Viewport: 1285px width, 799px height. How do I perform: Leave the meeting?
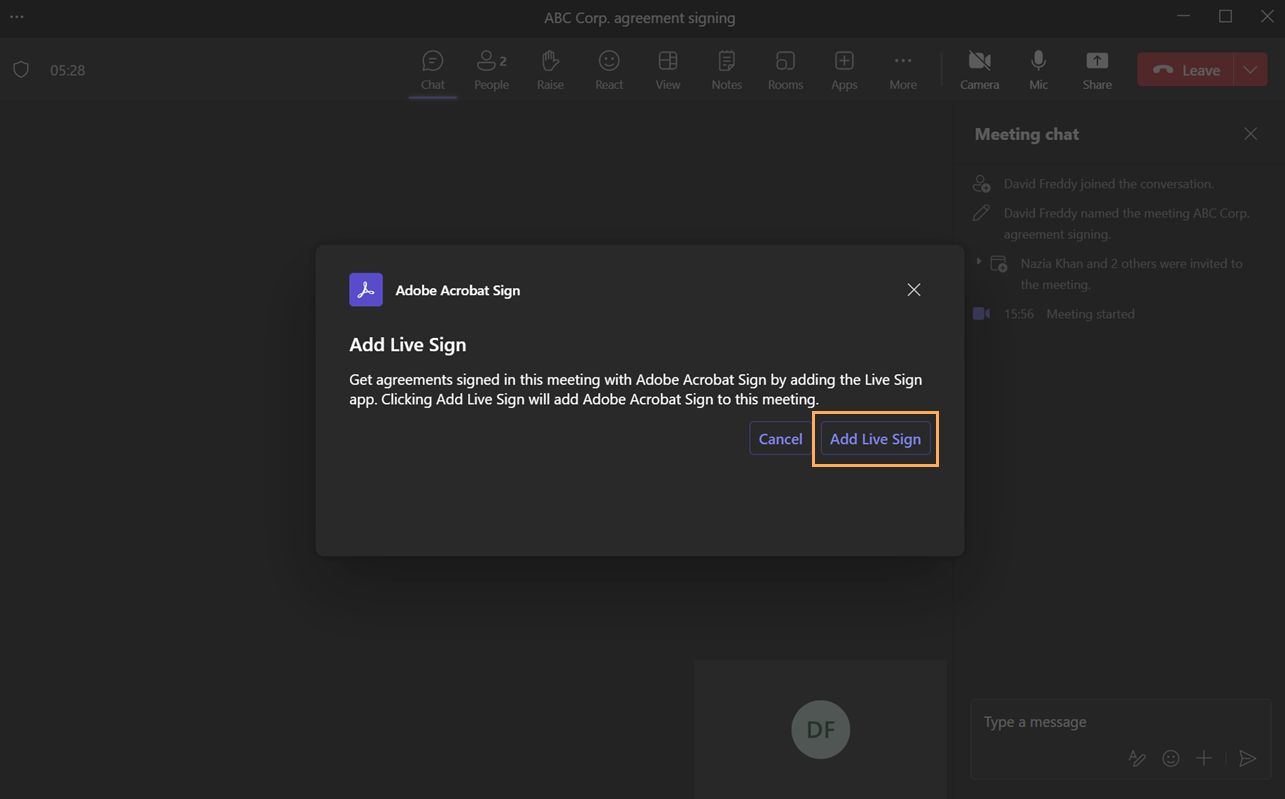(x=1186, y=70)
